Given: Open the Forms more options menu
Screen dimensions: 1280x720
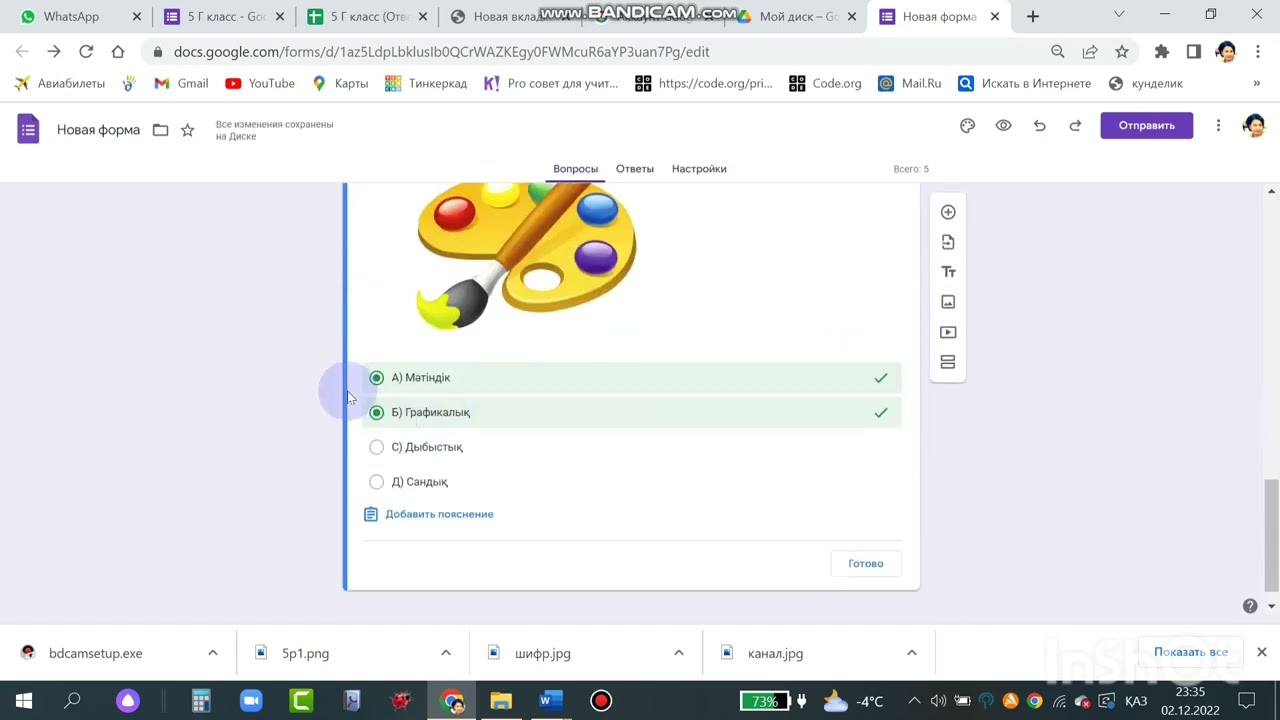Looking at the screenshot, I should (x=1218, y=125).
